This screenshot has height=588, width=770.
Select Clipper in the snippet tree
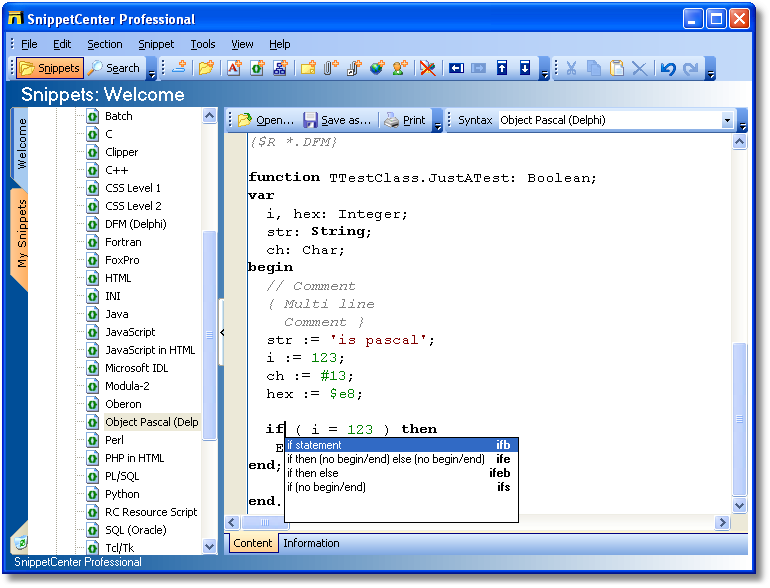point(121,152)
